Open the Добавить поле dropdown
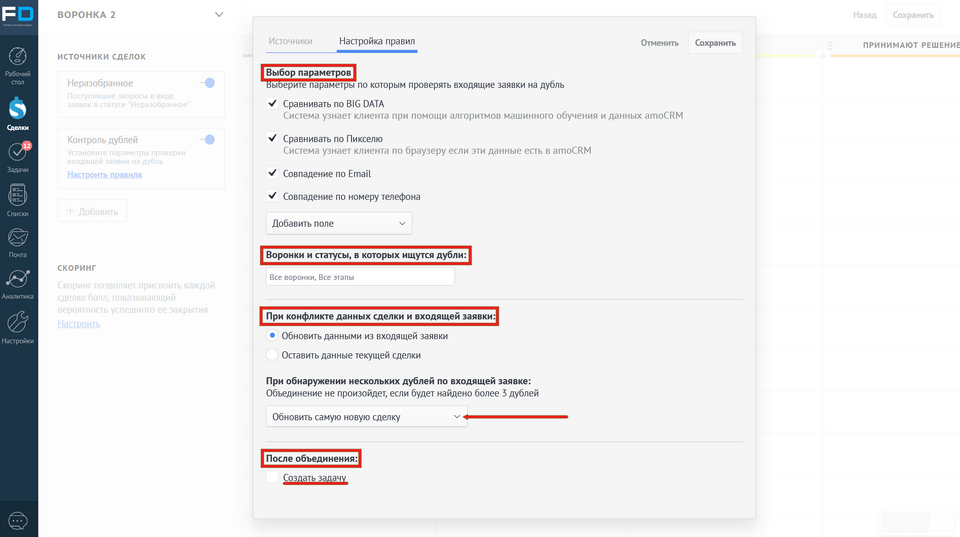This screenshot has width=960, height=537. click(x=338, y=223)
